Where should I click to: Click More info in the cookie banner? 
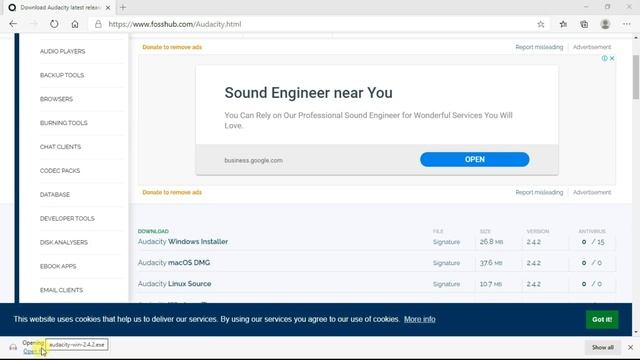(x=420, y=319)
